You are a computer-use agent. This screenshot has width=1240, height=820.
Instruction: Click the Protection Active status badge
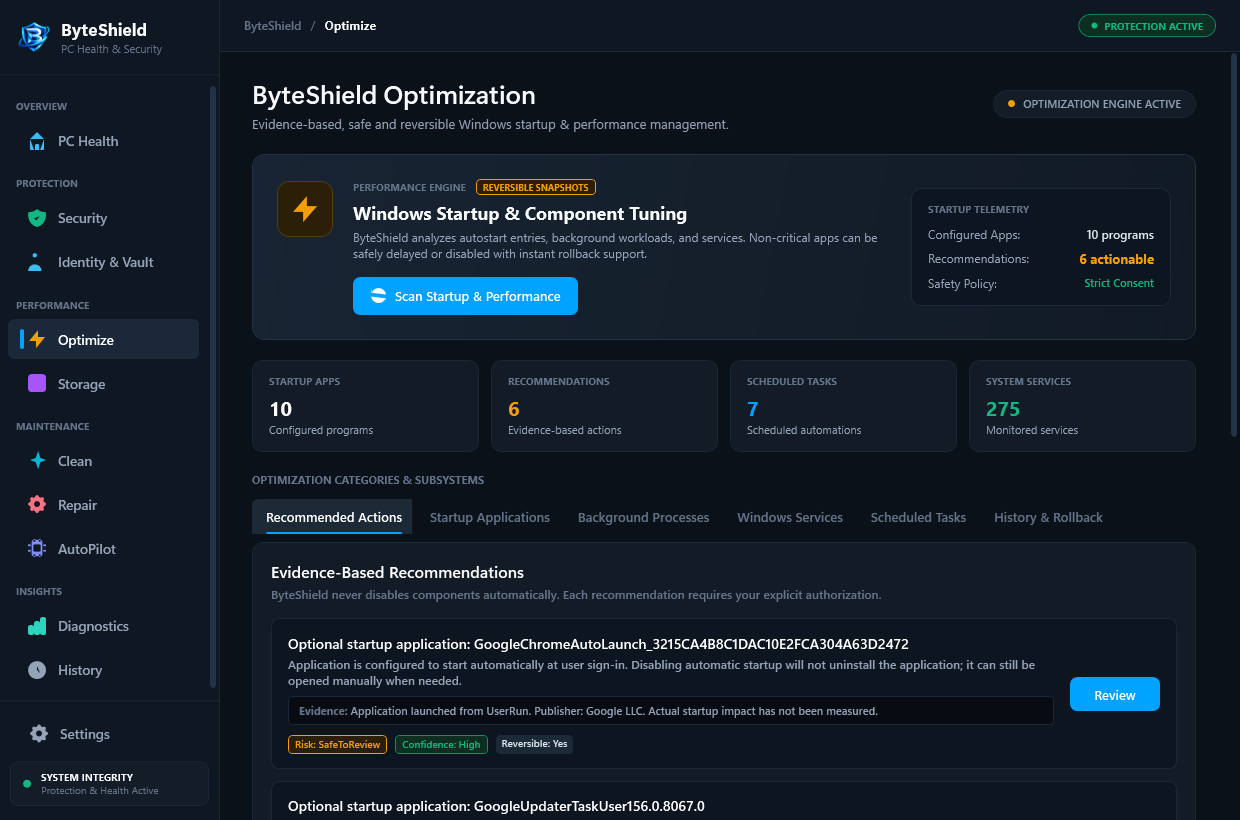click(x=1147, y=26)
